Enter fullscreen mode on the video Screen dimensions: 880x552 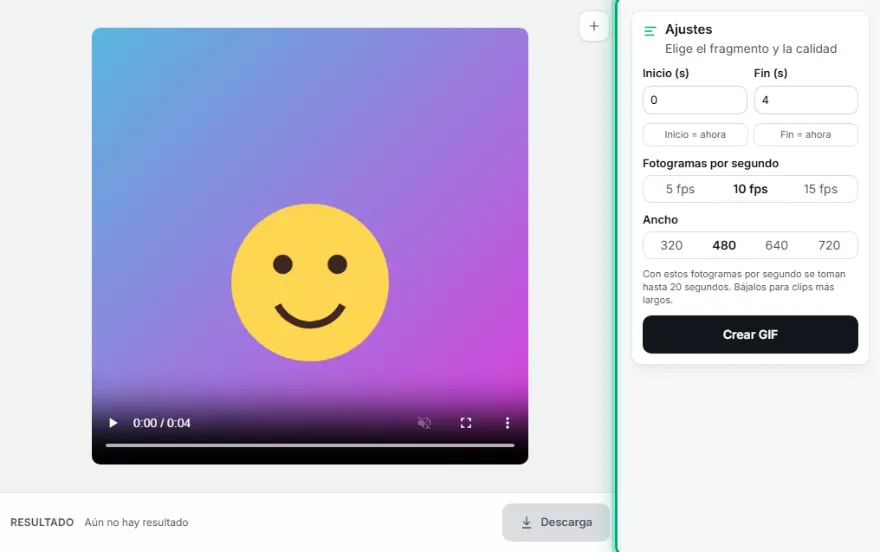pos(466,423)
